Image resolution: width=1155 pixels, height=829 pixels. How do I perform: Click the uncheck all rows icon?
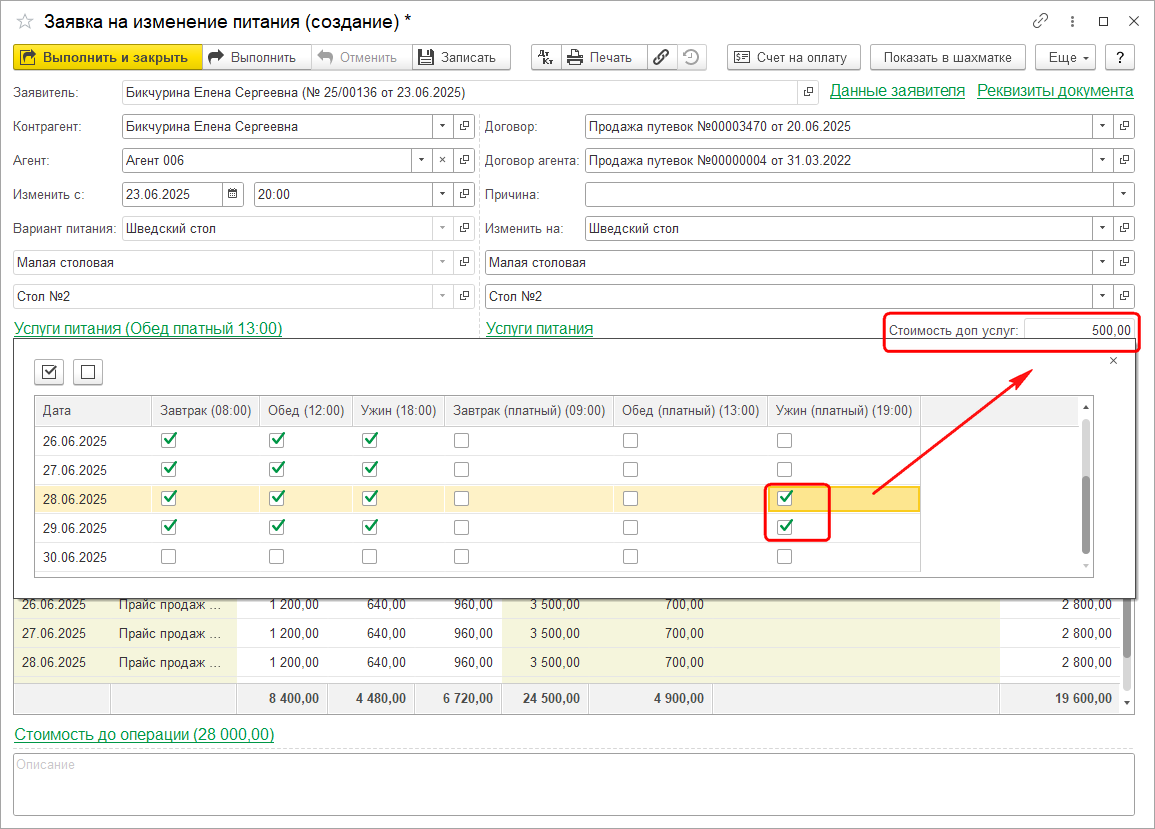(87, 372)
